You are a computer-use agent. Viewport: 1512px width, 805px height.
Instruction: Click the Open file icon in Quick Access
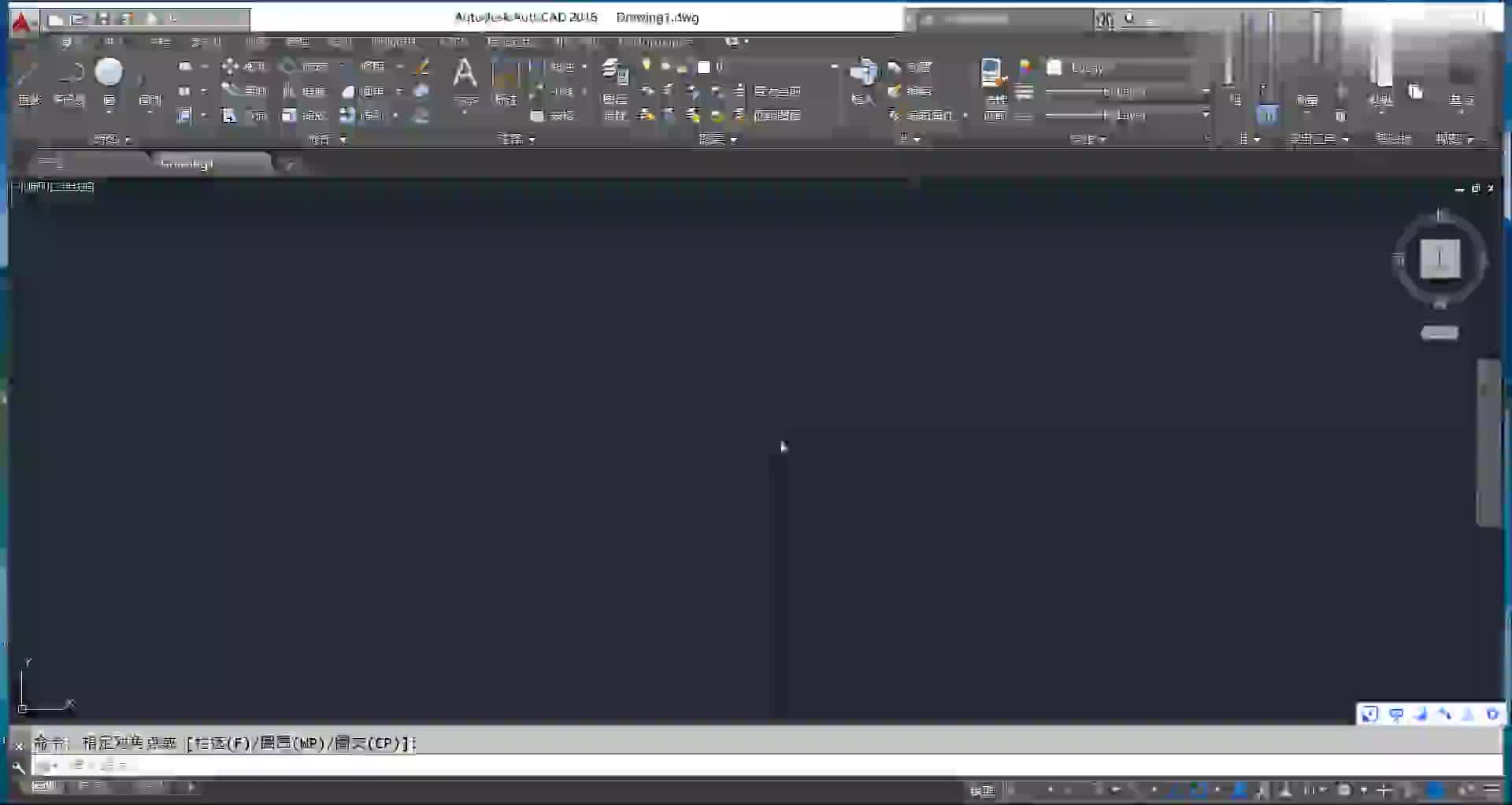tap(79, 19)
